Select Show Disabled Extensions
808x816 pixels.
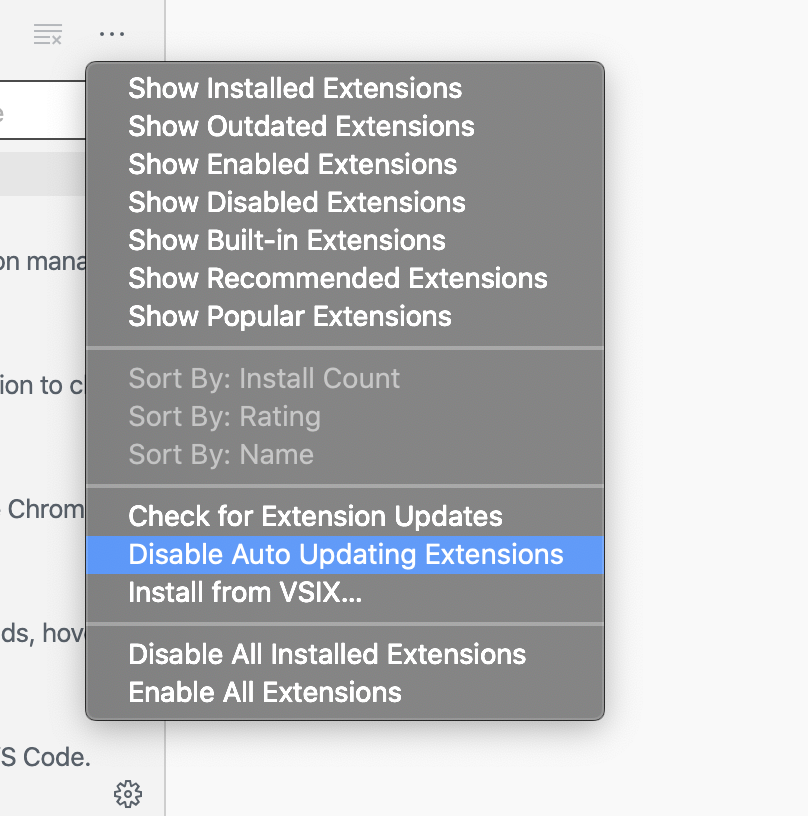(x=296, y=202)
